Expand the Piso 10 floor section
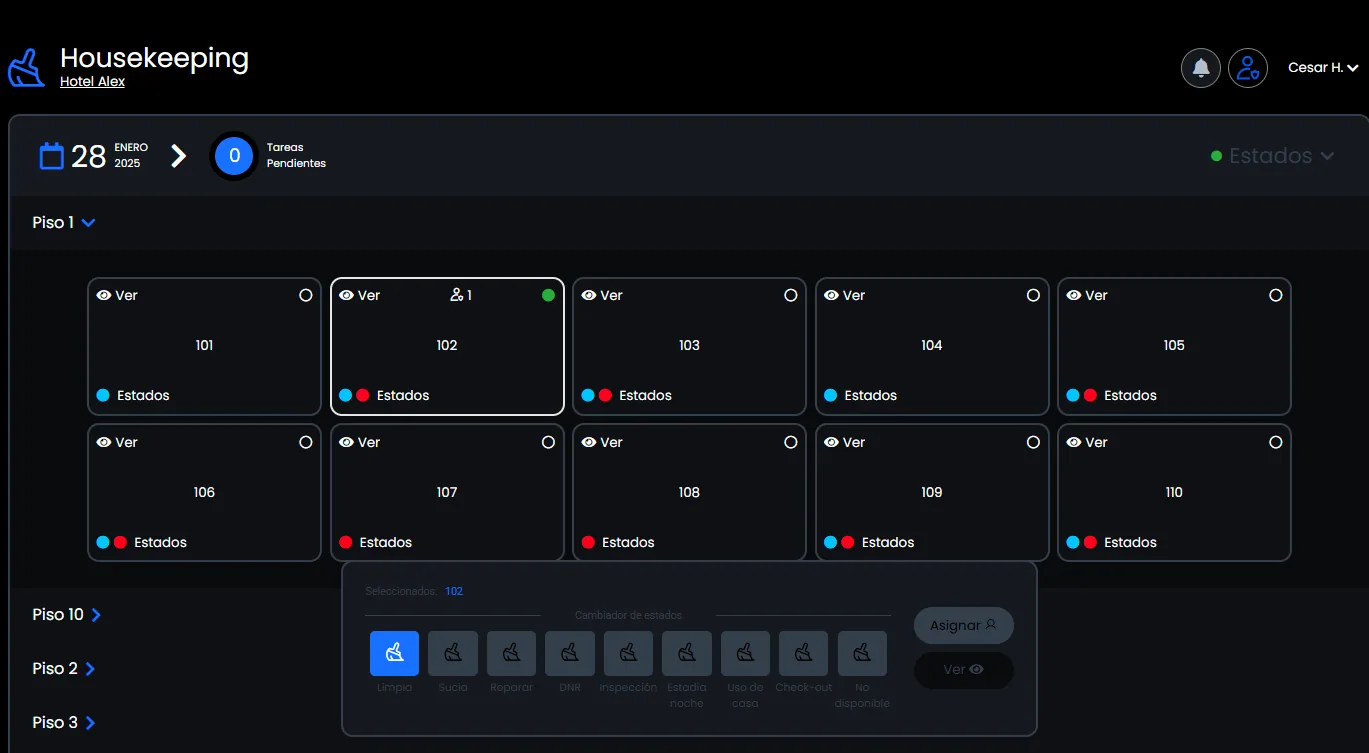The width and height of the screenshot is (1369, 753). [x=67, y=614]
